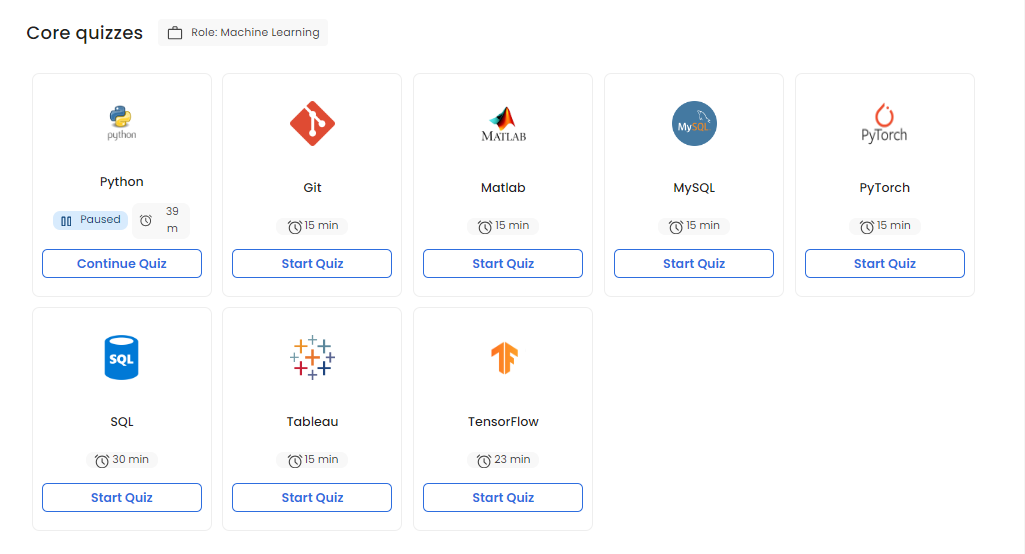Click the SQL database icon

[122, 357]
